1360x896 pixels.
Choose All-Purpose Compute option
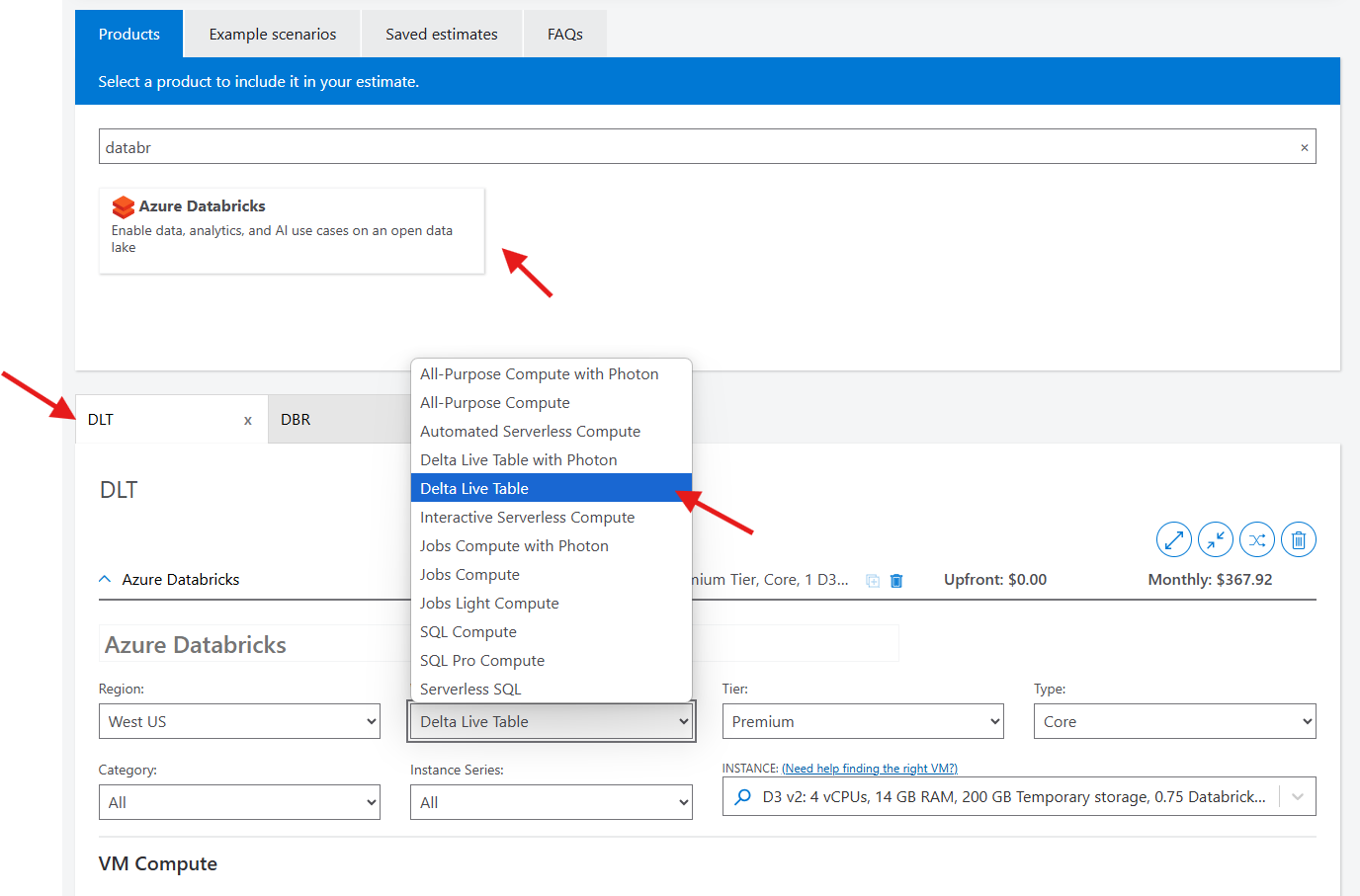pyautogui.click(x=552, y=403)
